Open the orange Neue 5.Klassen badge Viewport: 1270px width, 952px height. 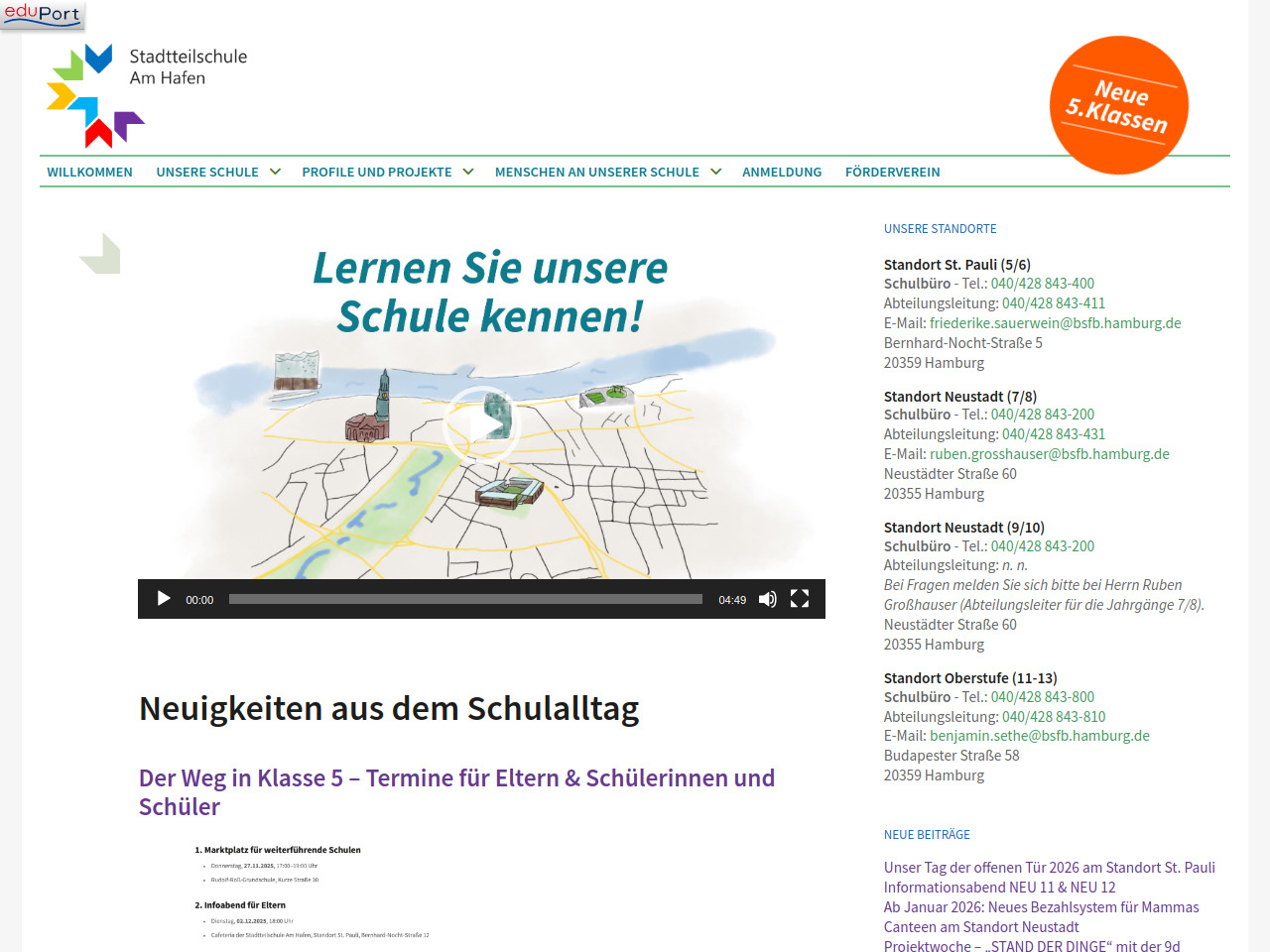coord(1118,105)
